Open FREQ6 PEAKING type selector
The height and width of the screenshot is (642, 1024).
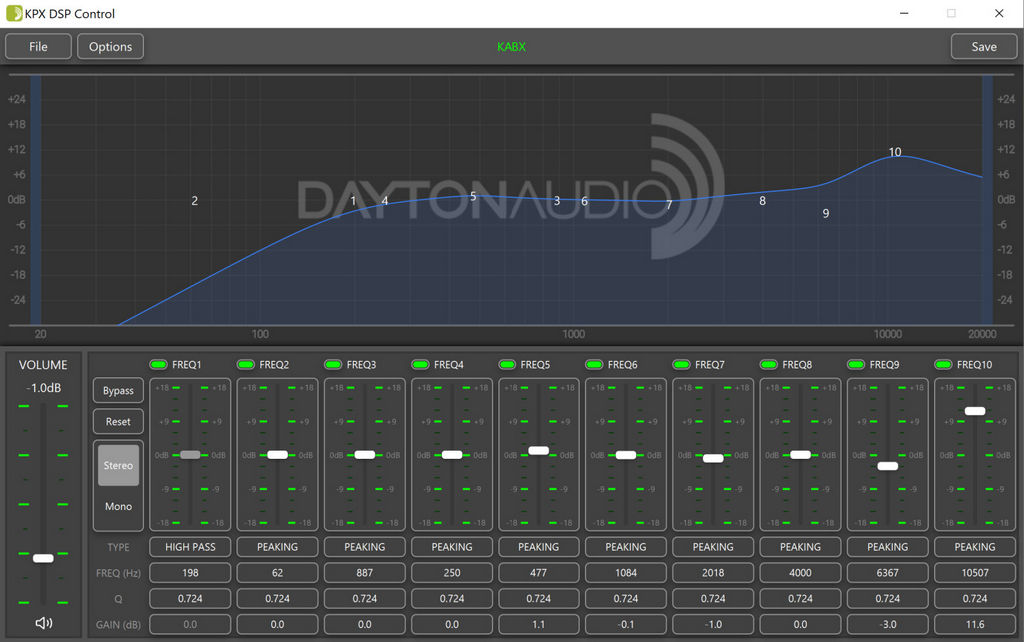[626, 547]
